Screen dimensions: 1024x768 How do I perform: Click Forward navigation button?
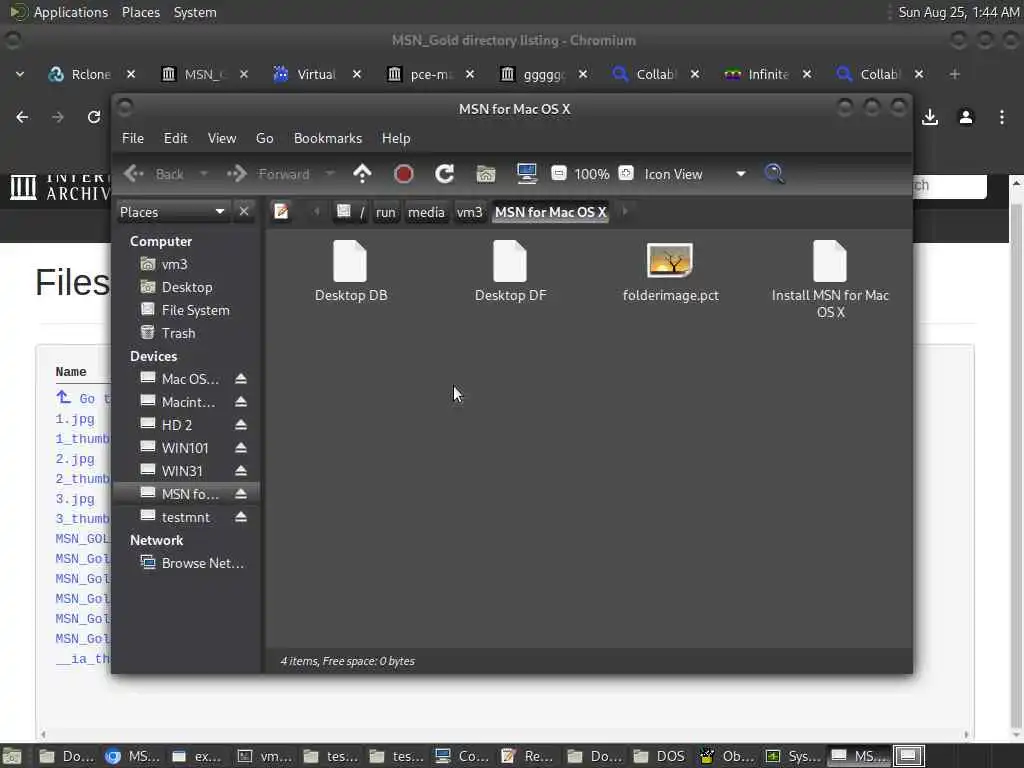268,174
